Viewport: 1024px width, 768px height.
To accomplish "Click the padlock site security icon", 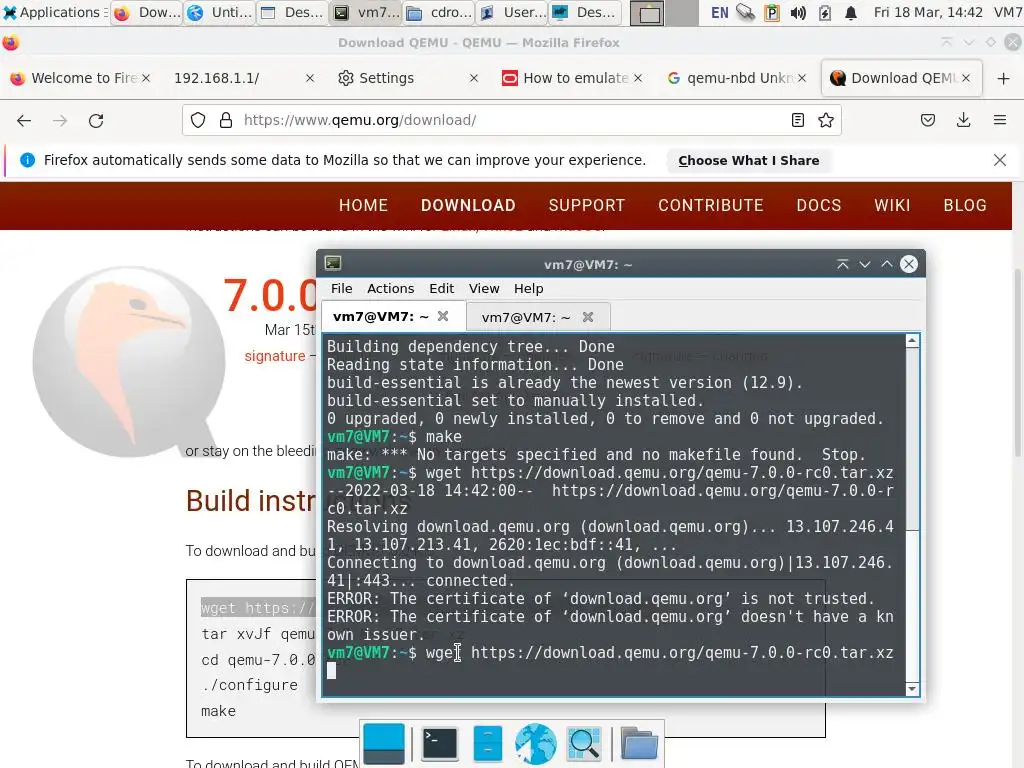I will click(226, 120).
